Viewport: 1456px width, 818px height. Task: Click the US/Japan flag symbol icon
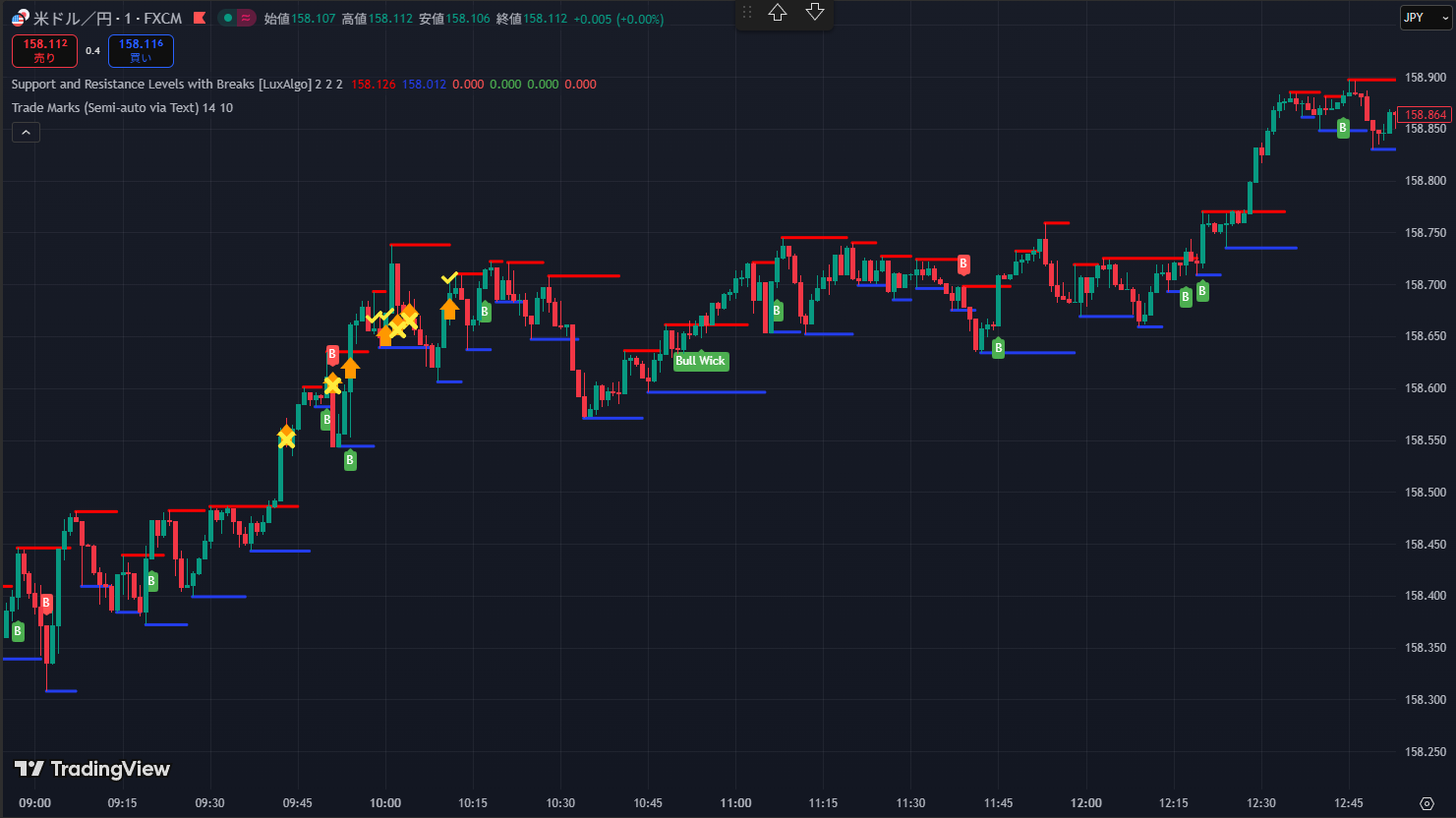[x=21, y=18]
